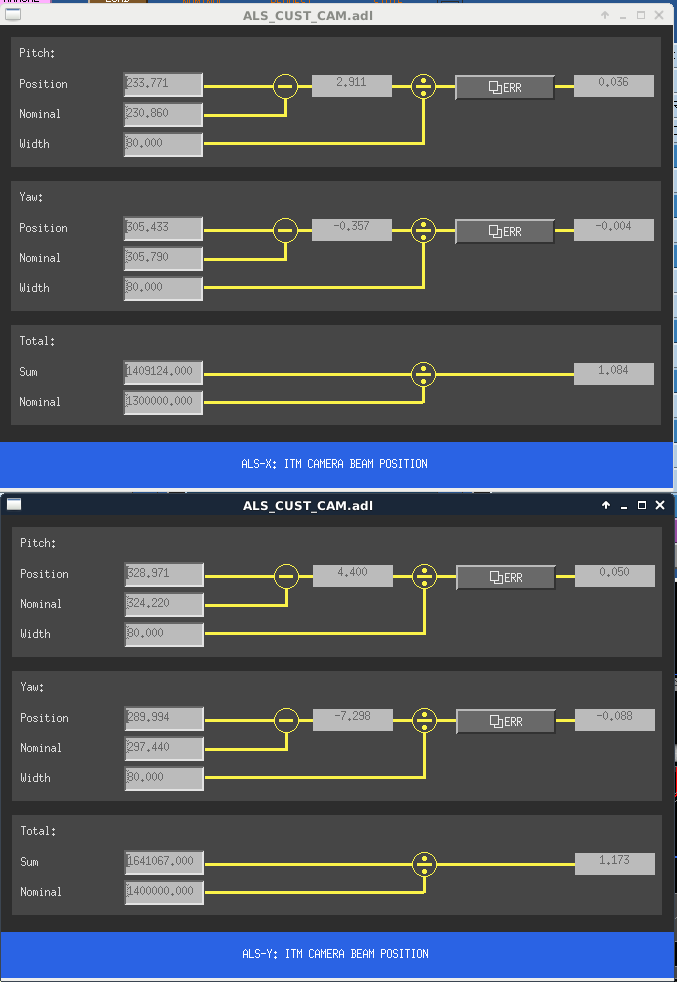Open the ERR related display for ALS-Y Yaw

tap(506, 721)
